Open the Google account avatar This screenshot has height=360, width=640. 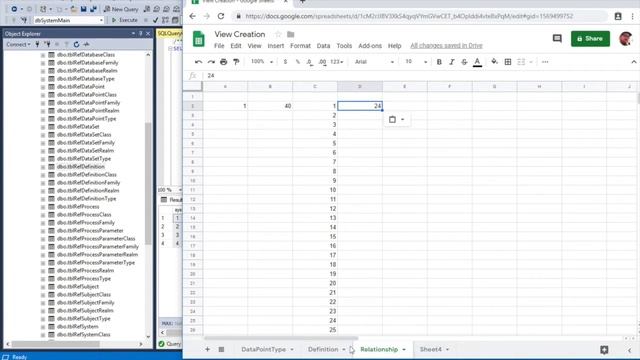coord(625,38)
